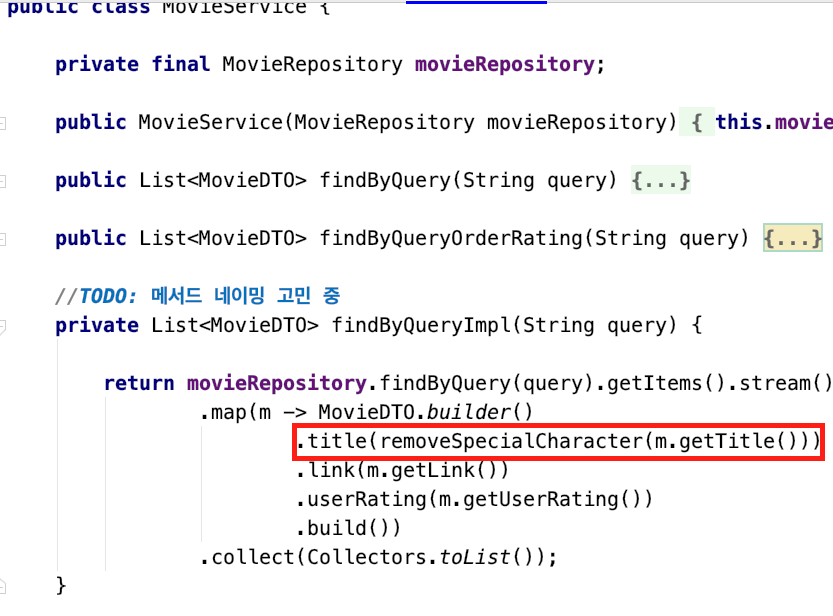
Task: Click the TODO comment text
Action: click(x=198, y=296)
